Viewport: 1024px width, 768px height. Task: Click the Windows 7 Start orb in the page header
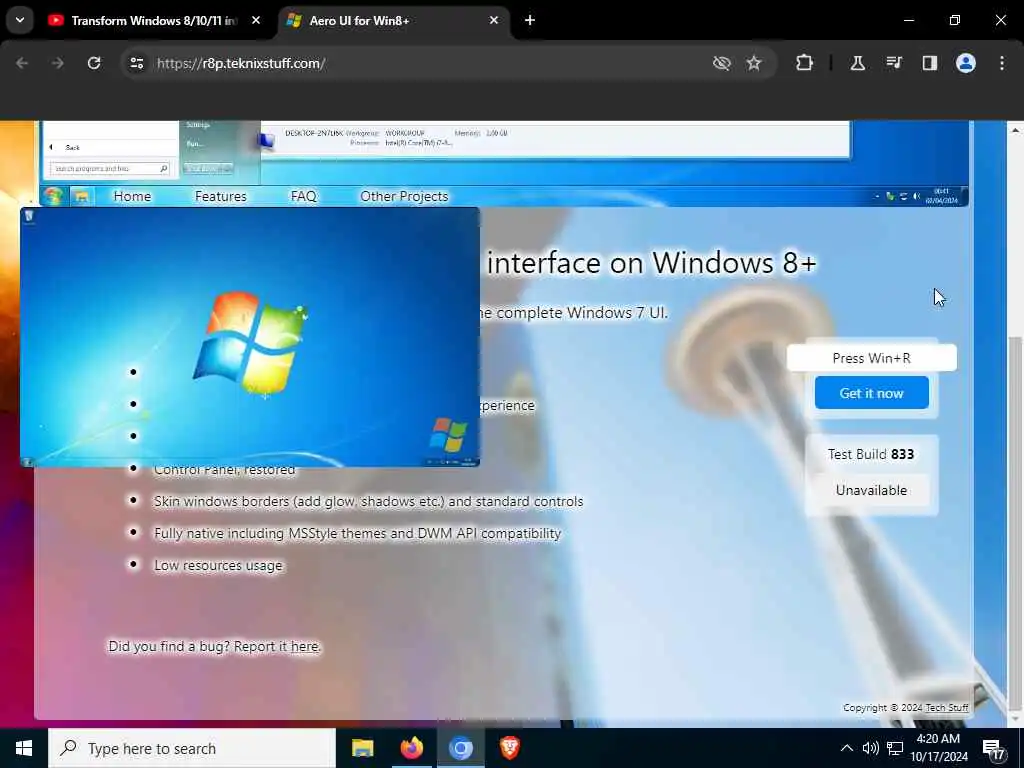point(53,196)
